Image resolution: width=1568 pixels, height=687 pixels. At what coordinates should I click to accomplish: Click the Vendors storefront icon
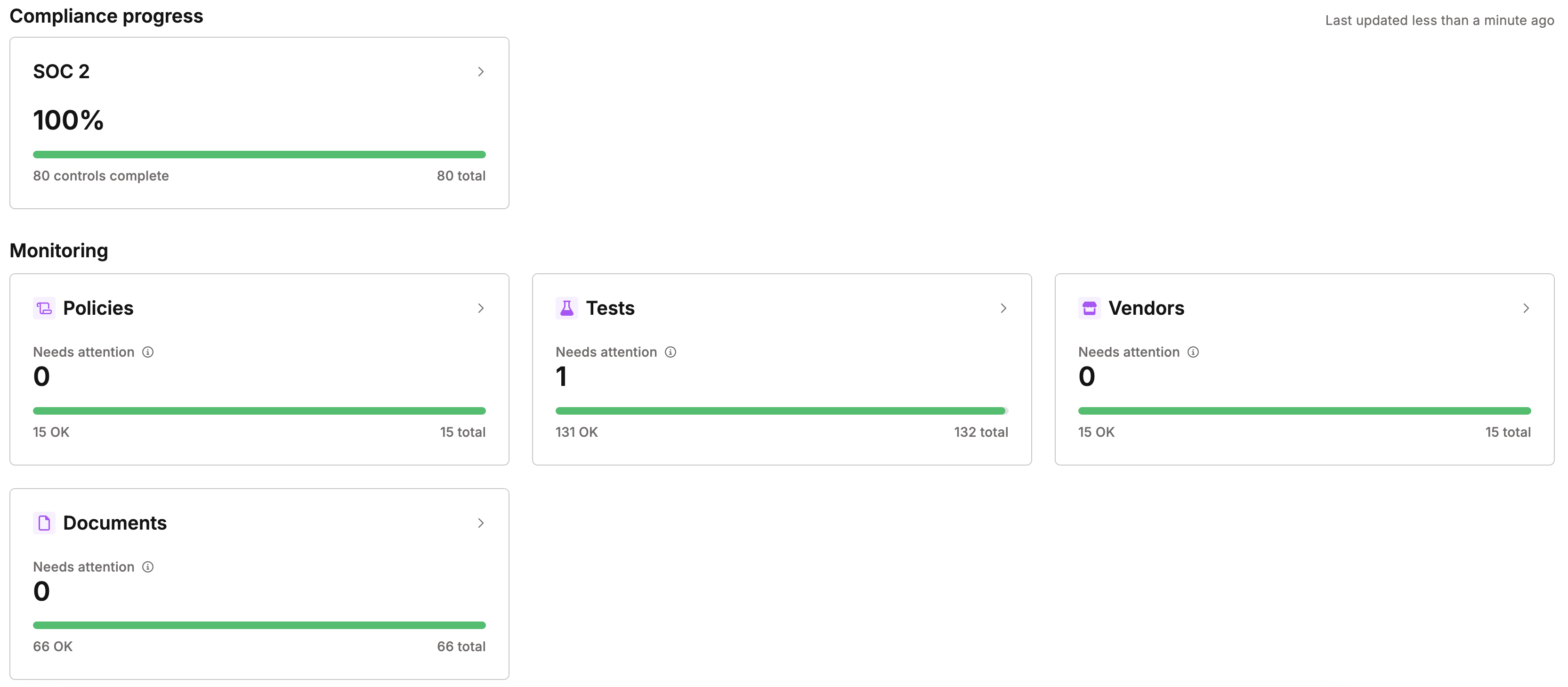coord(1089,308)
